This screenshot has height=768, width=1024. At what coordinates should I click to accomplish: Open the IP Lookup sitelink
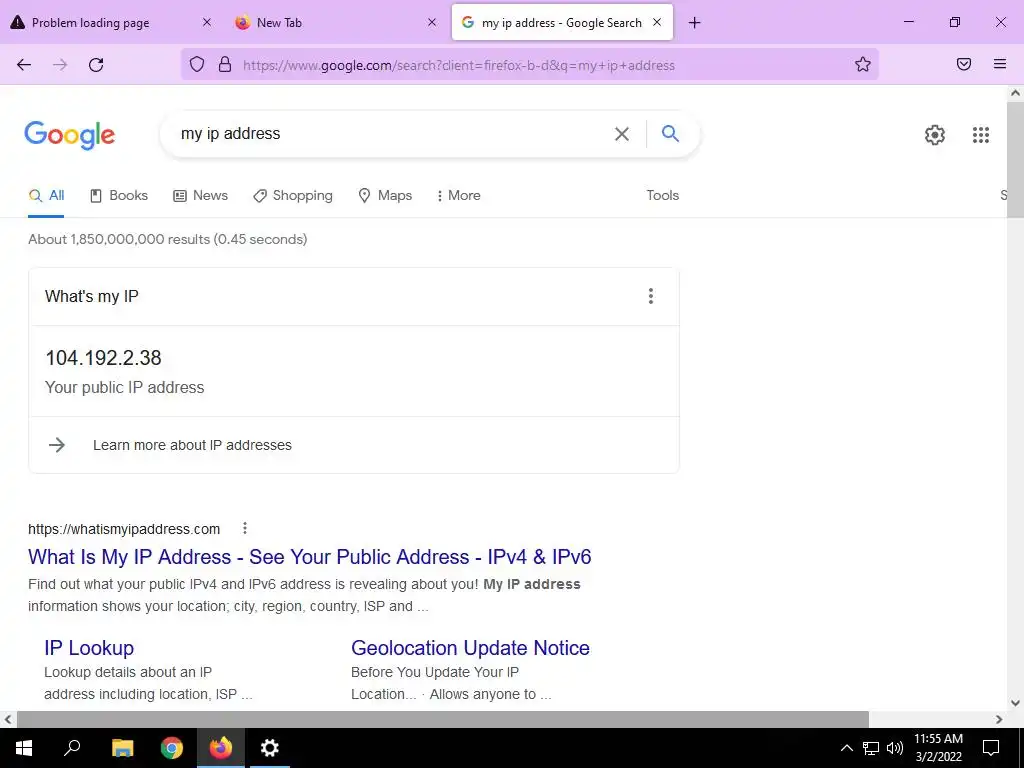click(89, 647)
